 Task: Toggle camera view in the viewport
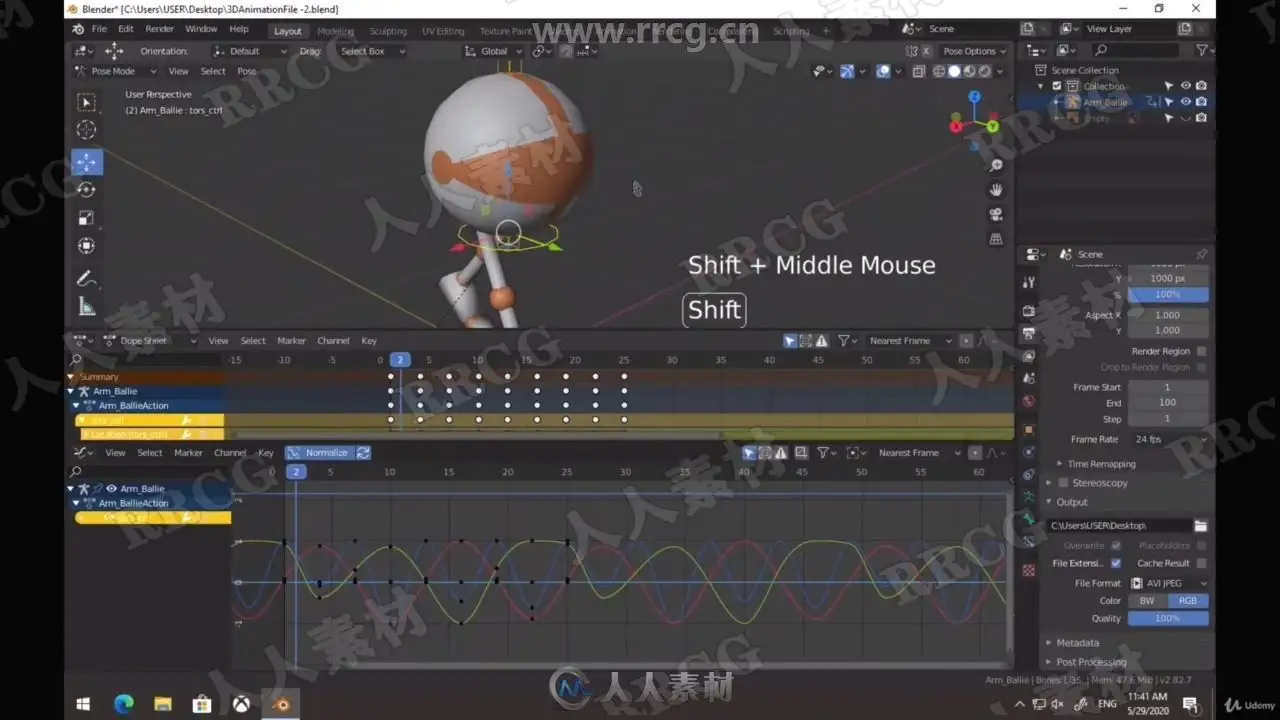pyautogui.click(x=996, y=215)
